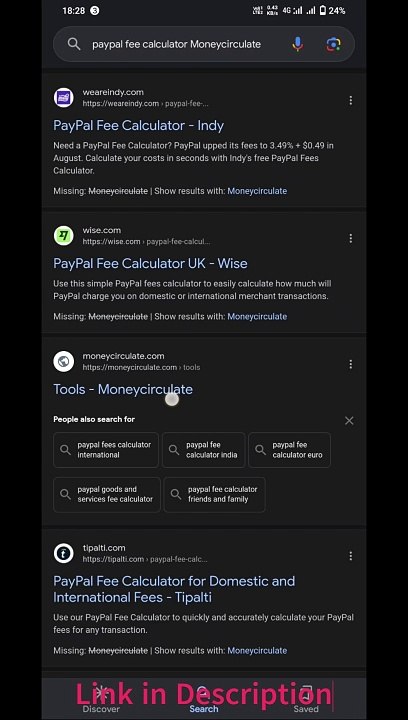Open PayPal Fee Calculator UK - Wise link
Screen dimensions: 408x720
coord(150,263)
